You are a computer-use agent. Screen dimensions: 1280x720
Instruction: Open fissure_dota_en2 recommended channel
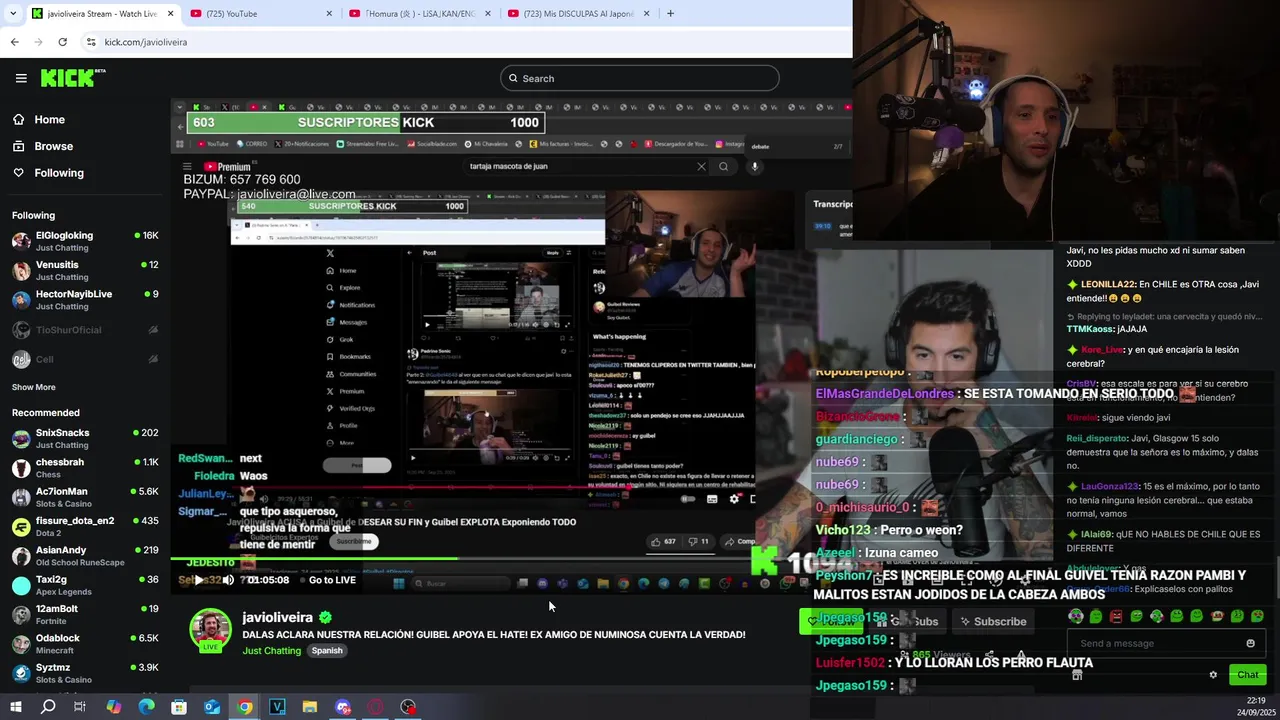(x=85, y=526)
